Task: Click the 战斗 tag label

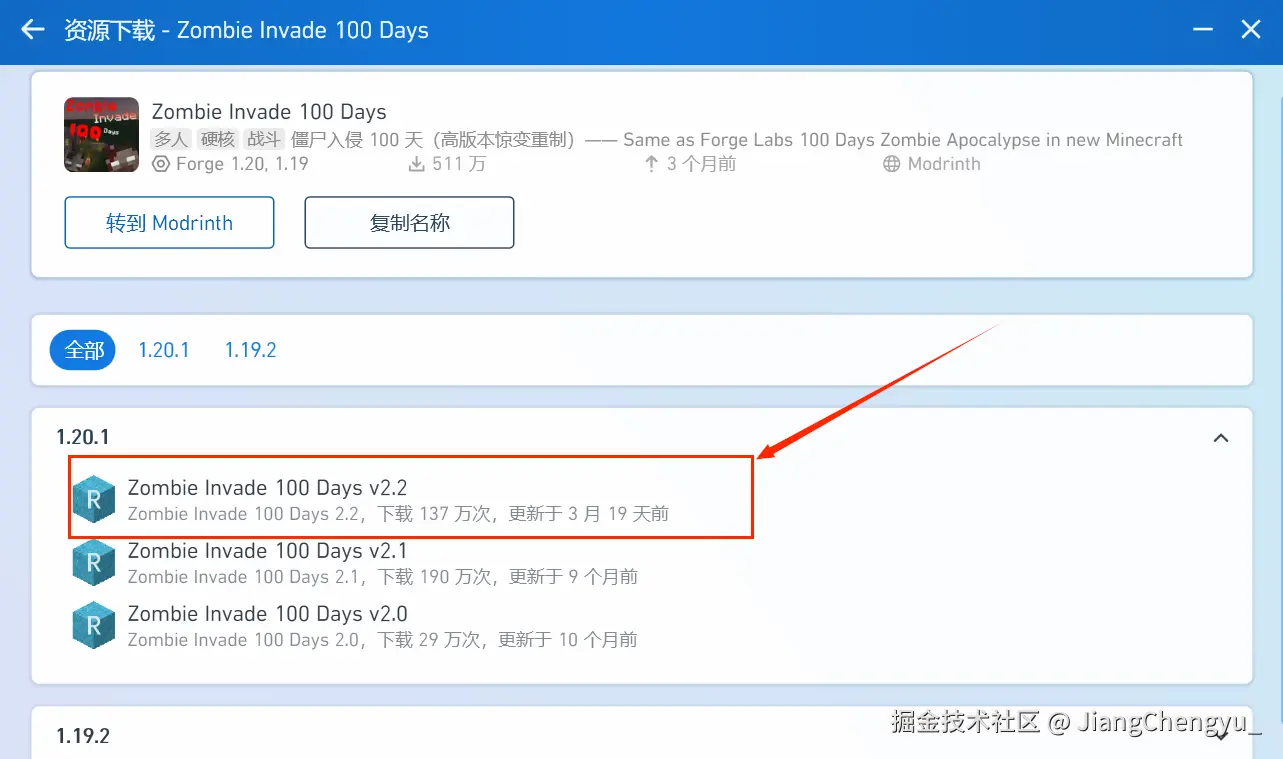Action: [264, 139]
